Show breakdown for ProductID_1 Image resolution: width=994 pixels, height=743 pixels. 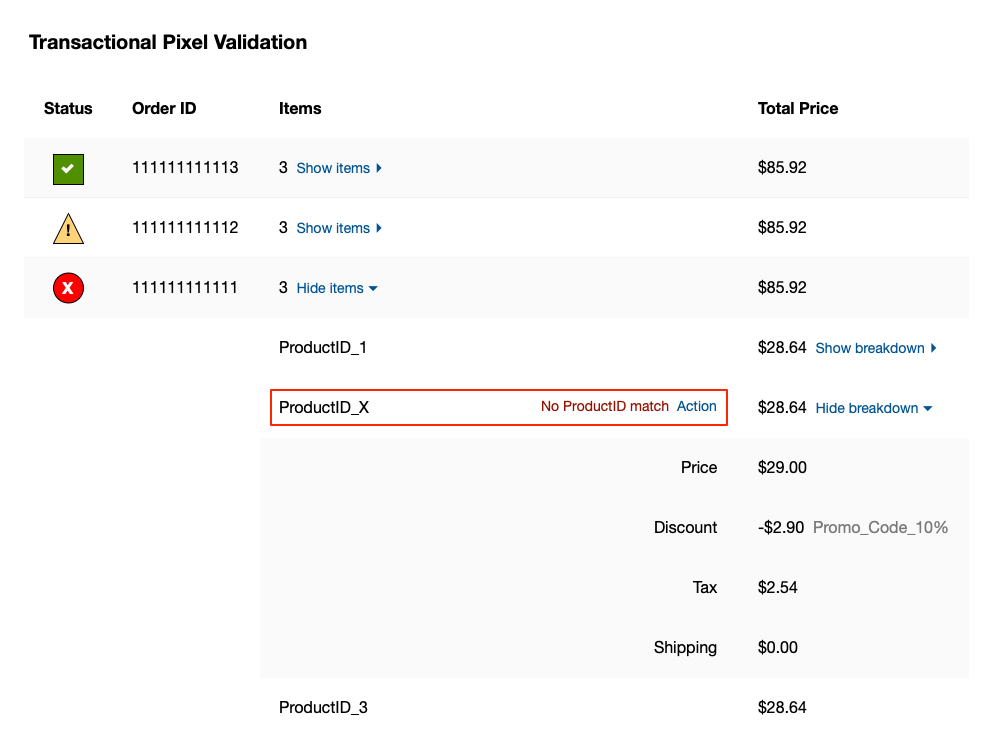coord(869,348)
